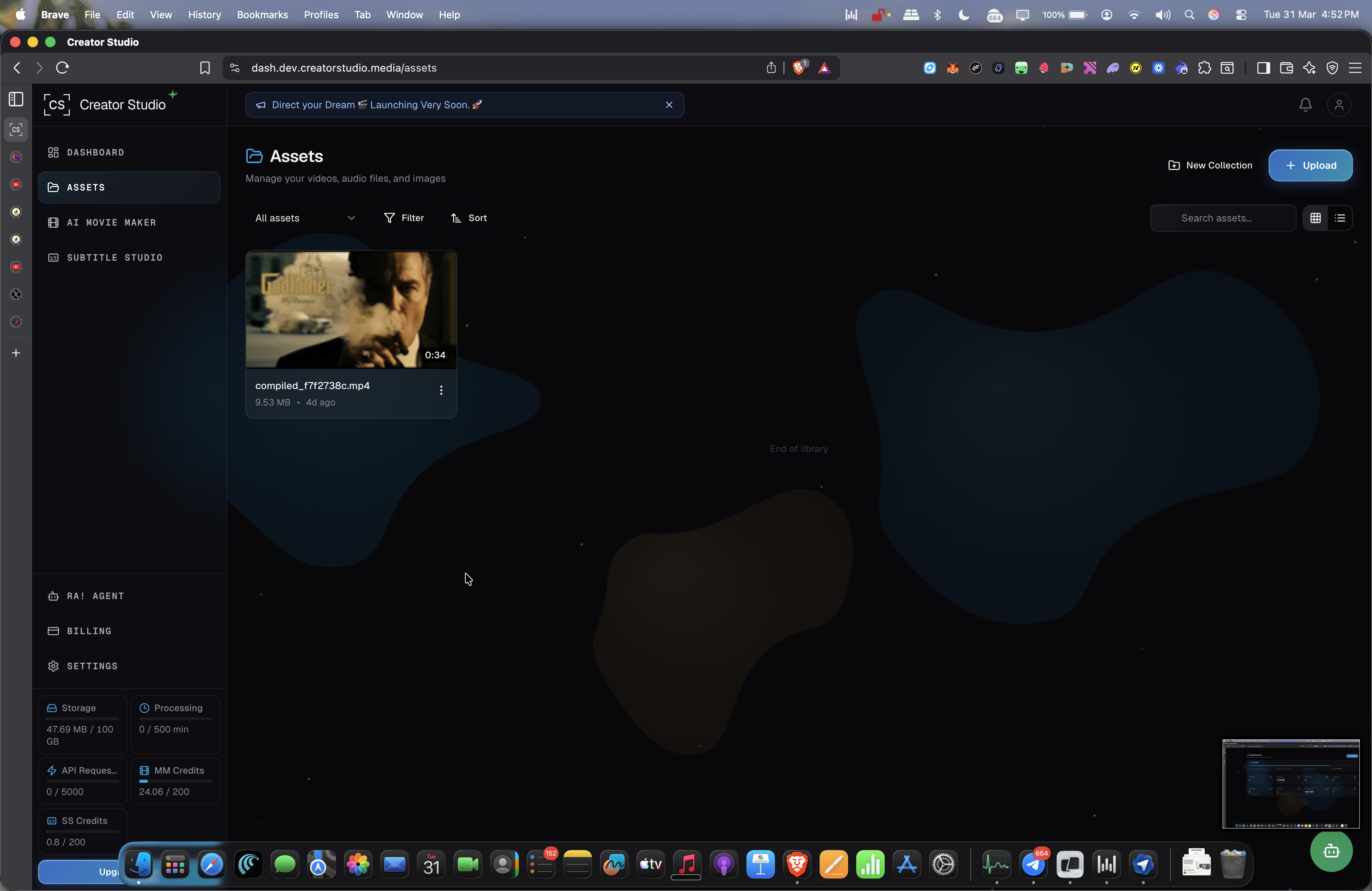The height and width of the screenshot is (891, 1372).
Task: Go back in browser history
Action: [x=17, y=68]
